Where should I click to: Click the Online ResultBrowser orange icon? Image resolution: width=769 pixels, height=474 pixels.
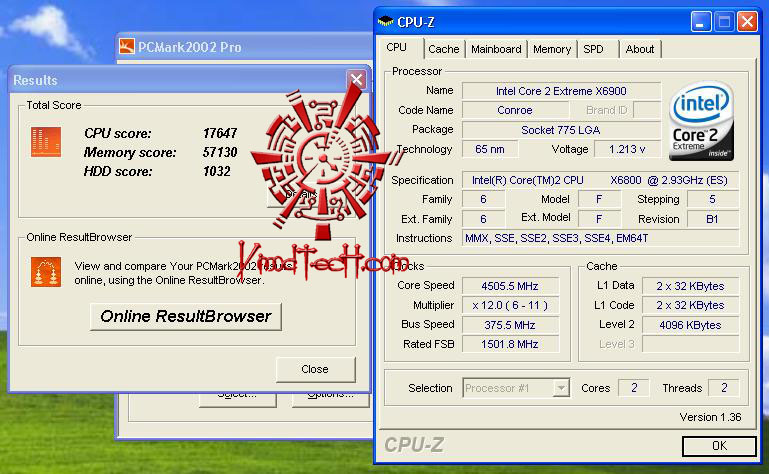[x=46, y=272]
